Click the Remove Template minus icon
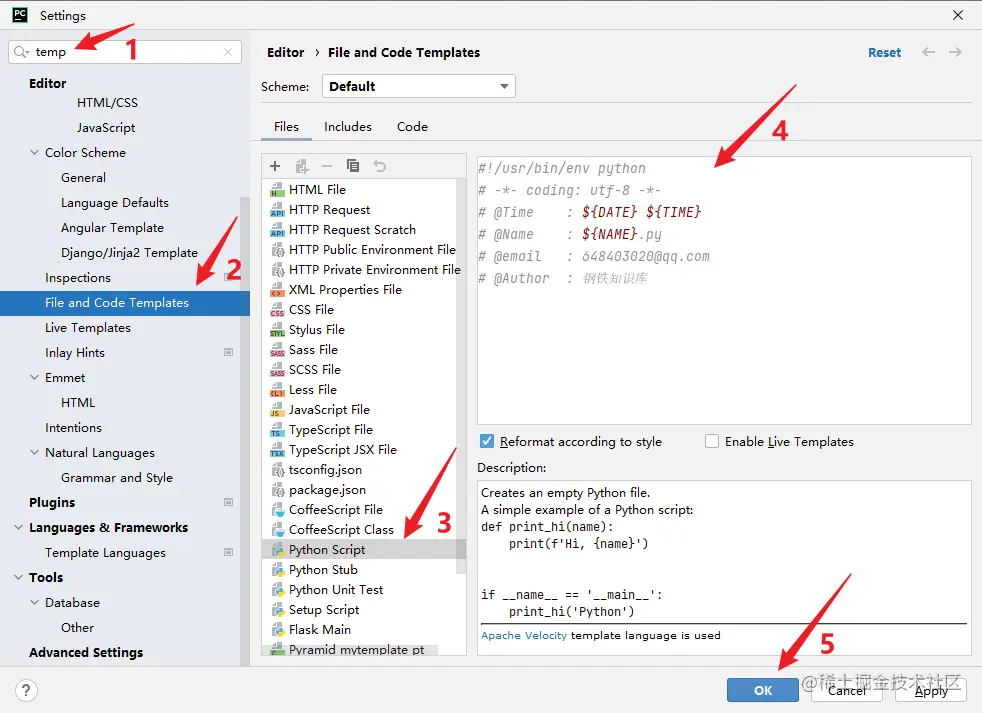 pyautogui.click(x=327, y=166)
